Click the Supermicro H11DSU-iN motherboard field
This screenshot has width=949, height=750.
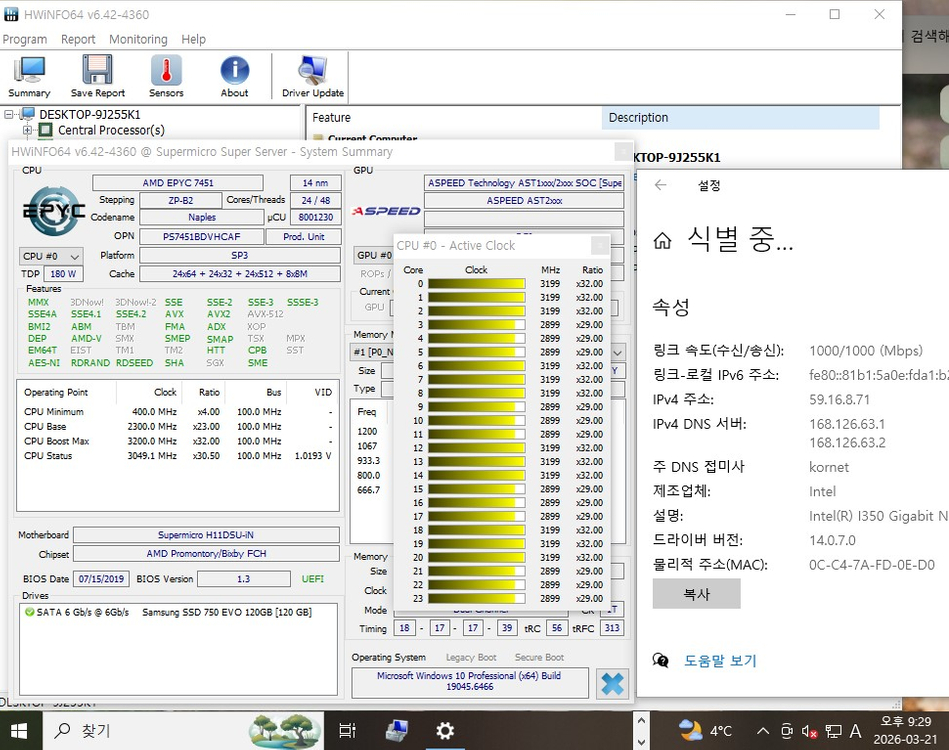click(x=206, y=535)
